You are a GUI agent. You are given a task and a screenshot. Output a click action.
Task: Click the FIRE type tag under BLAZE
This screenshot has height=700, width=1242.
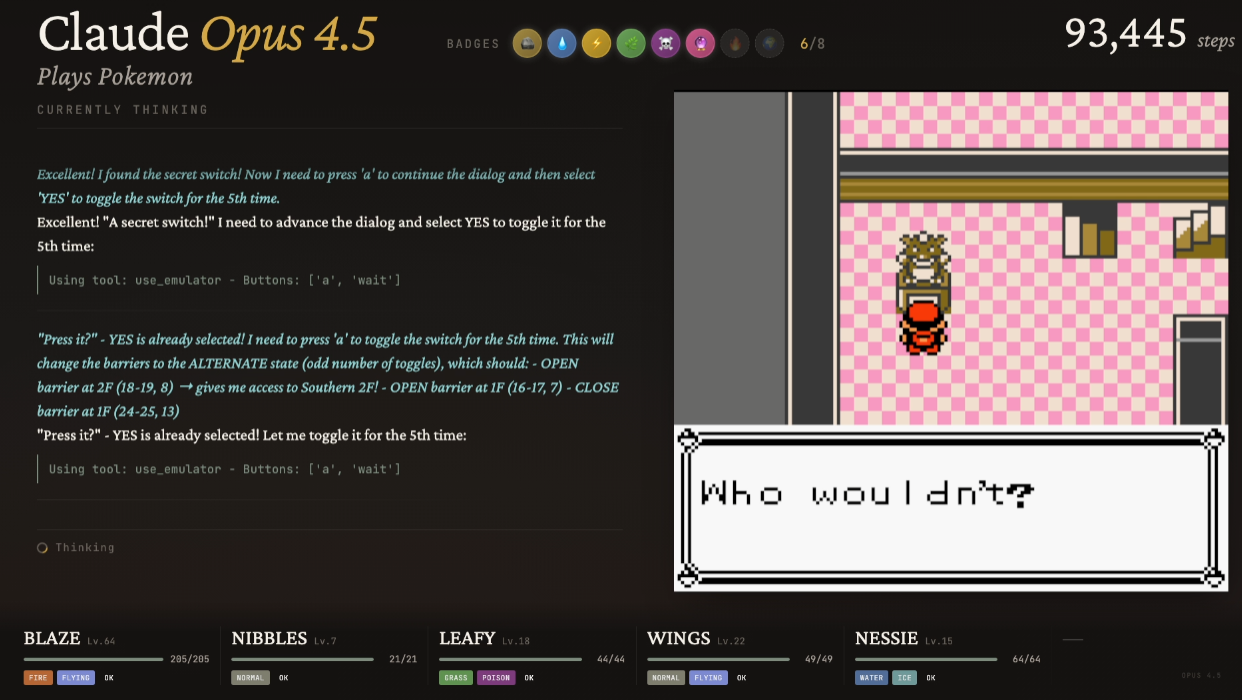click(x=38, y=678)
